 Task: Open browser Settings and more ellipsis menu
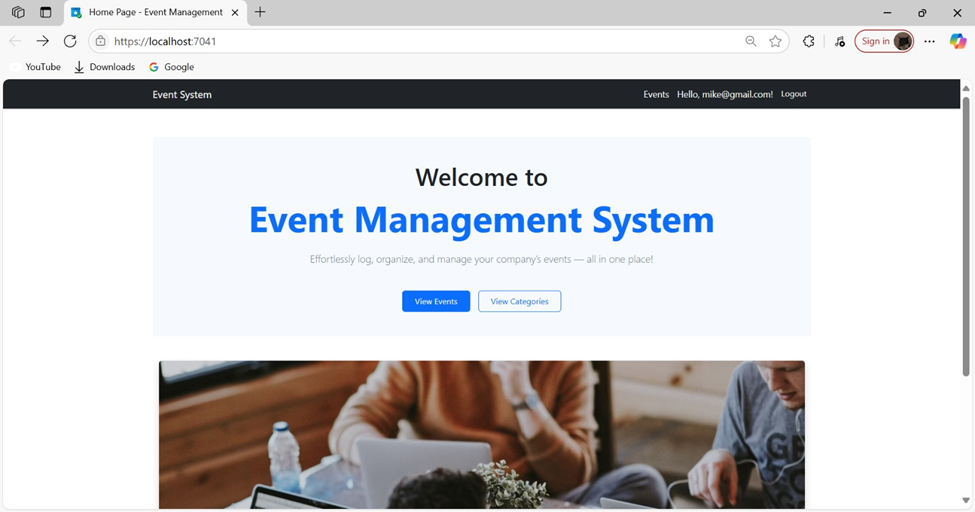(929, 41)
